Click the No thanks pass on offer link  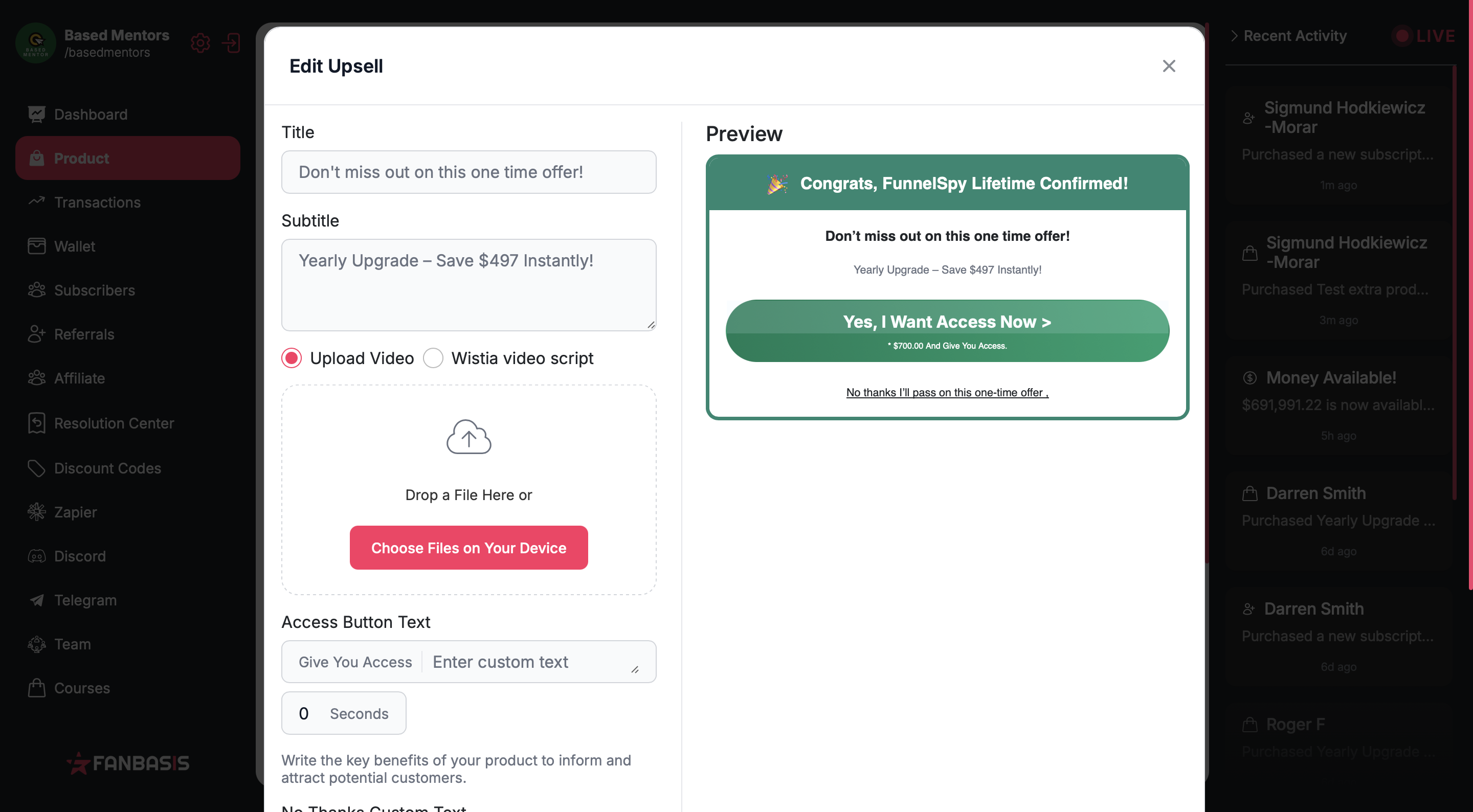tap(947, 392)
